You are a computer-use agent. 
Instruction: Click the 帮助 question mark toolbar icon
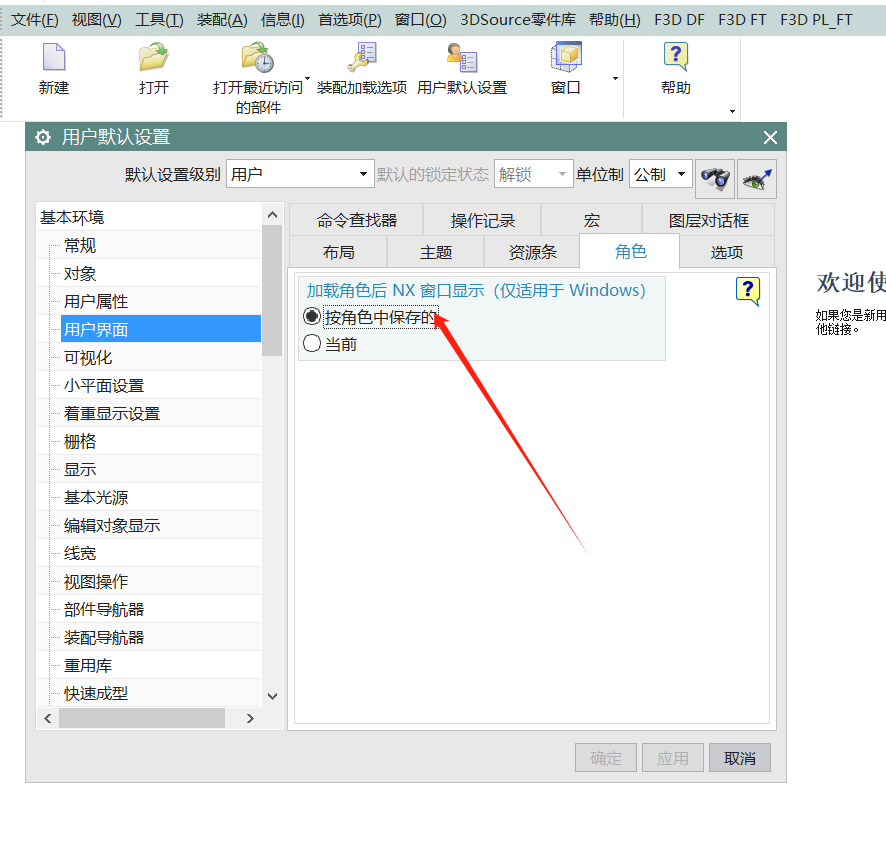pyautogui.click(x=676, y=57)
